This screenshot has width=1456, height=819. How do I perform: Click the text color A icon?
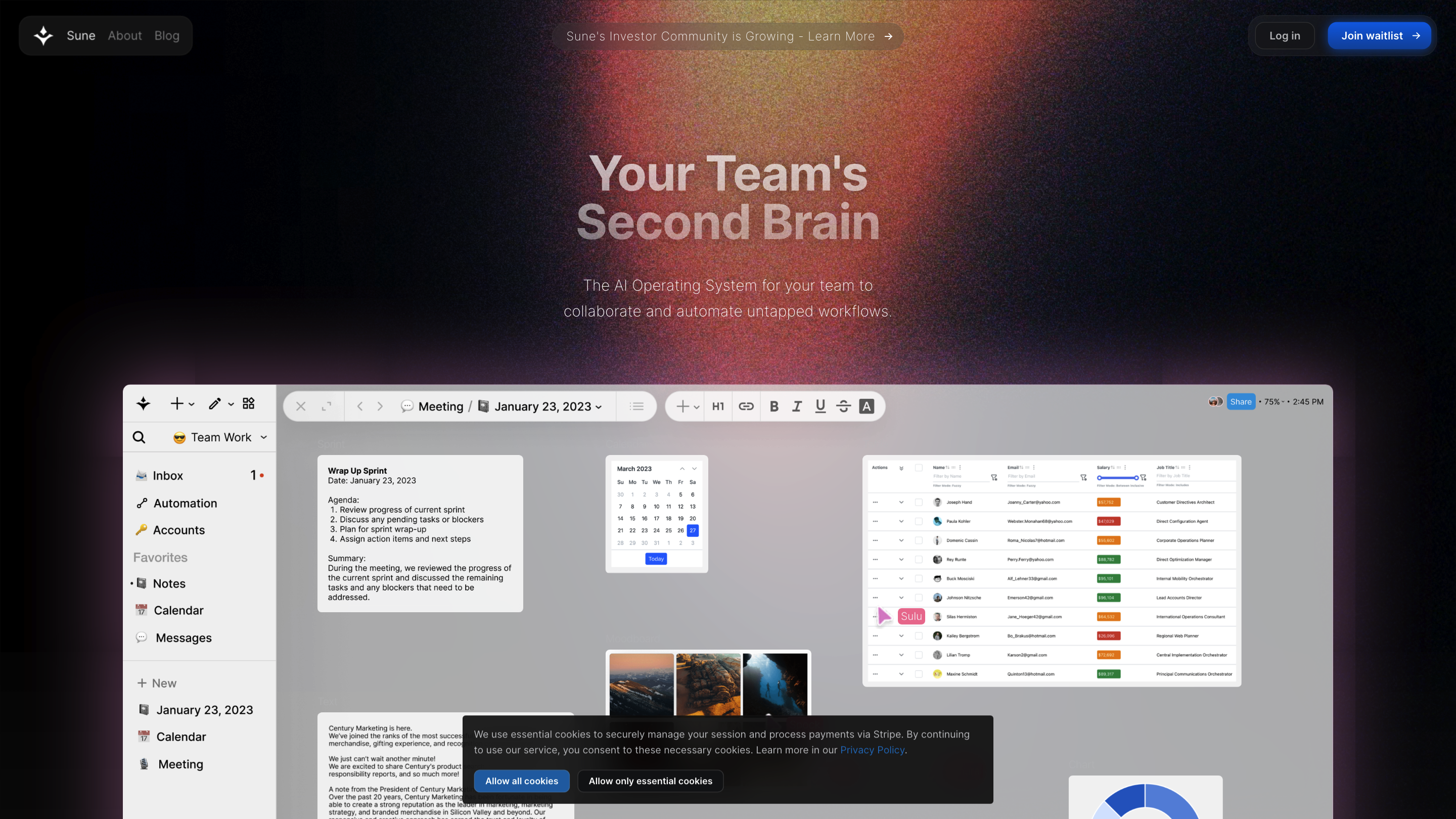click(867, 406)
